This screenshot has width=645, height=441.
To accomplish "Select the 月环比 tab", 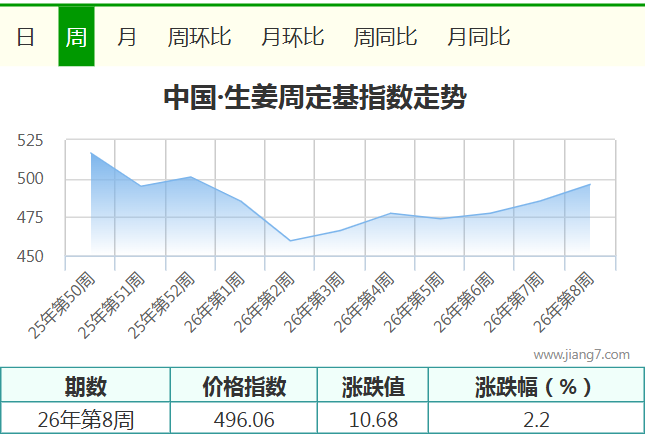I will [x=292, y=37].
